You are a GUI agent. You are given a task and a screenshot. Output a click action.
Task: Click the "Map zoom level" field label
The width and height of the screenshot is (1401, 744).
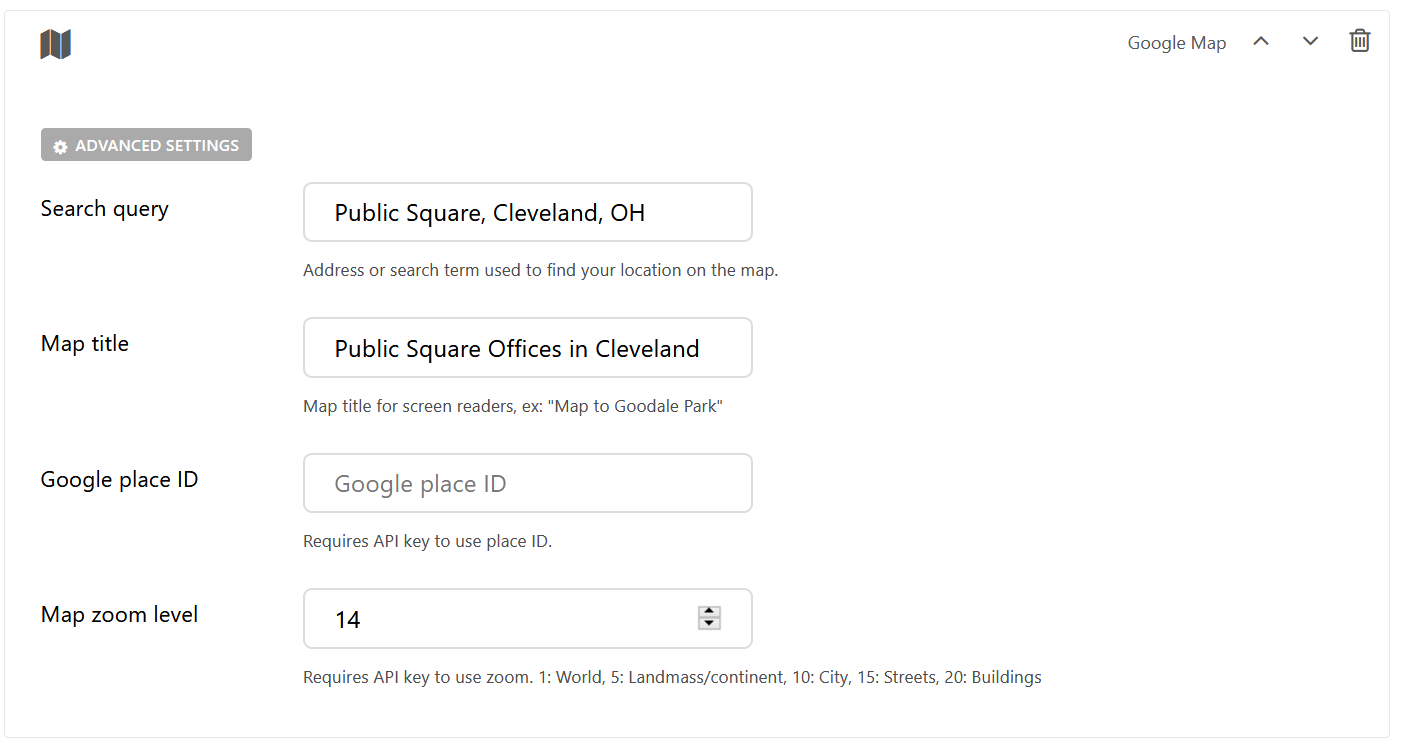pos(119,615)
